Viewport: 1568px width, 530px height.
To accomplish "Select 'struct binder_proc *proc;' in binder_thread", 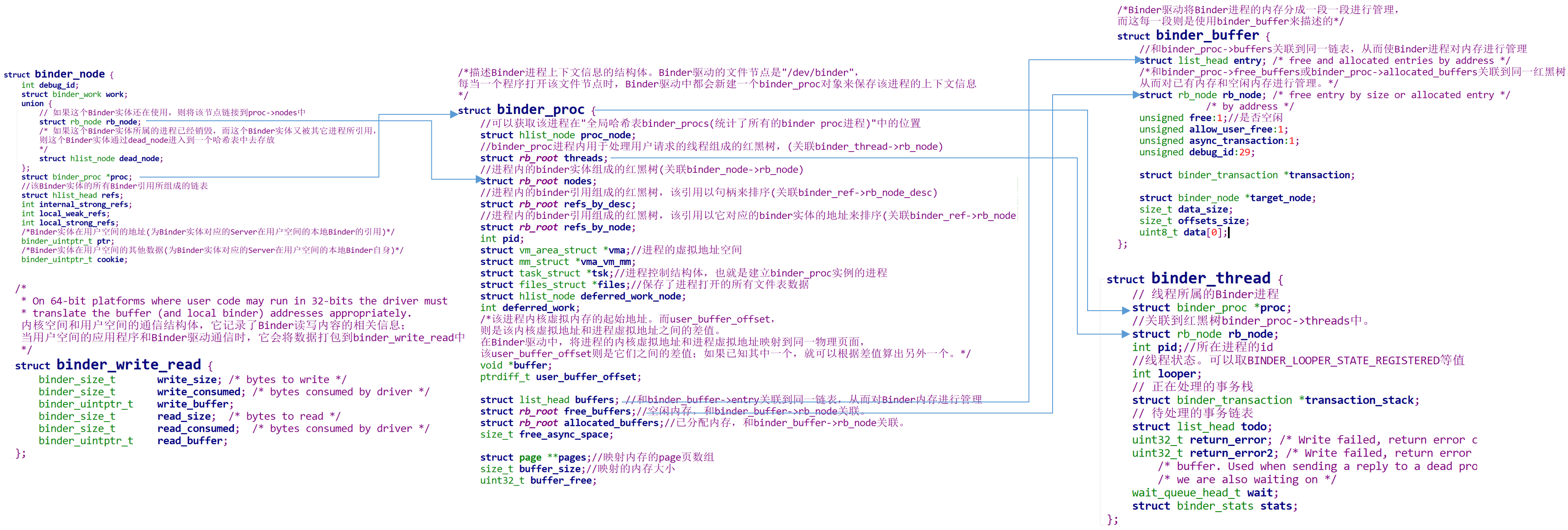I will pos(1211,308).
